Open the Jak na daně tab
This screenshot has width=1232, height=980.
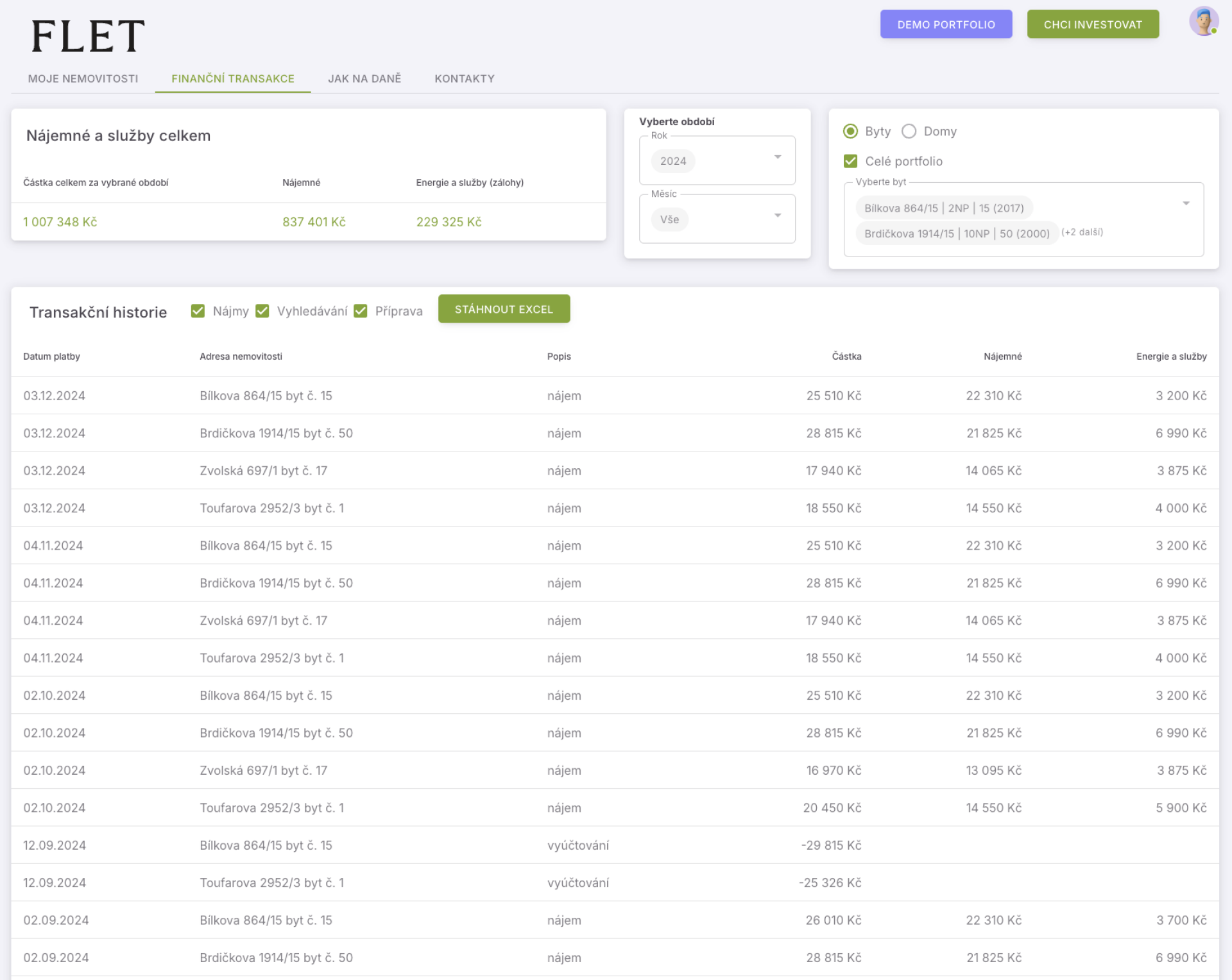click(364, 78)
